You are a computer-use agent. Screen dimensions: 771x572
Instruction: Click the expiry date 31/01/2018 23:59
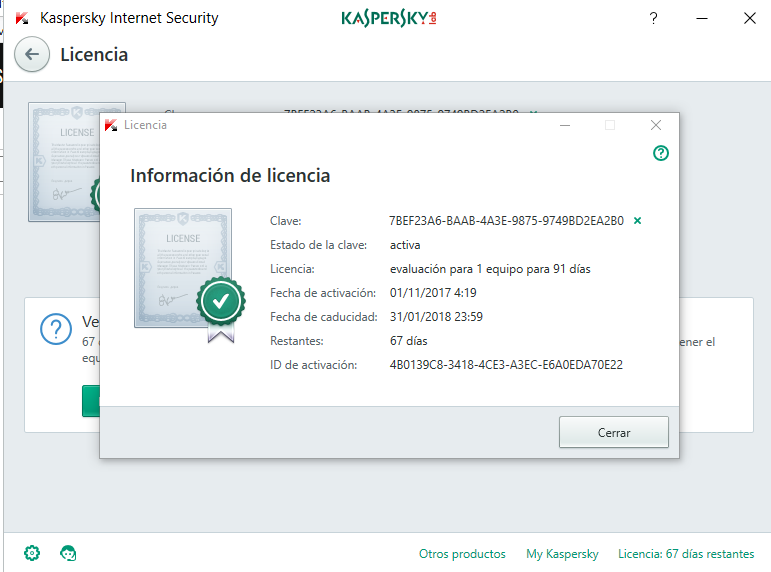pos(436,316)
